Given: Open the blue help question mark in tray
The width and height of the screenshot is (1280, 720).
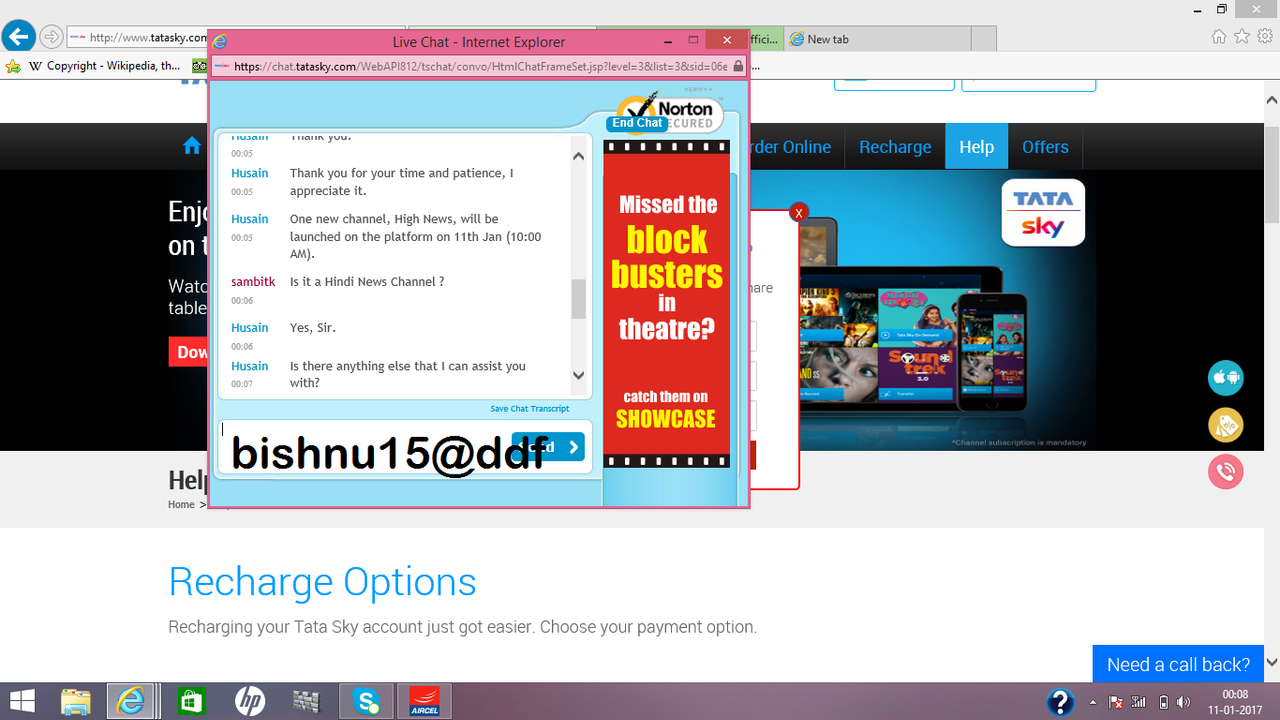Looking at the screenshot, I should pyautogui.click(x=1060, y=701).
